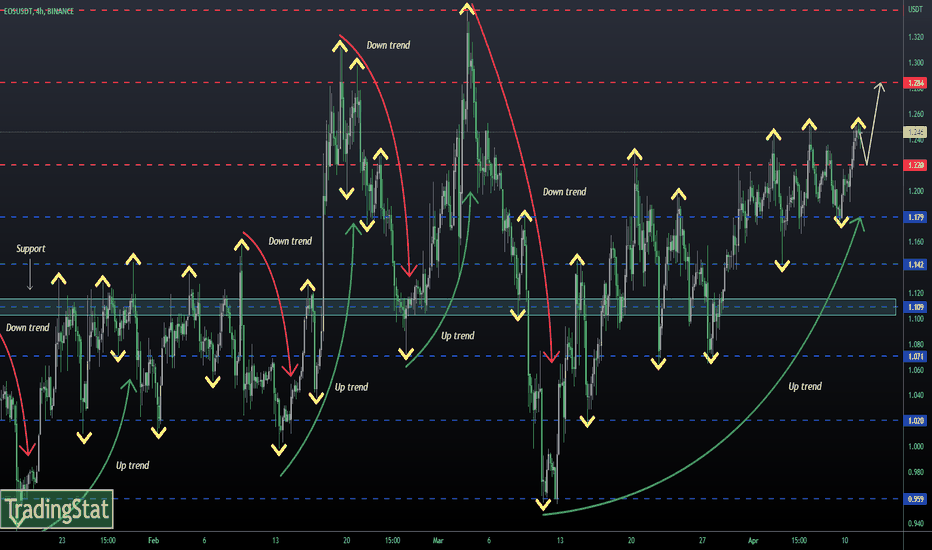Click the 1.060 price axis value
932x550 pixels.
(x=916, y=370)
